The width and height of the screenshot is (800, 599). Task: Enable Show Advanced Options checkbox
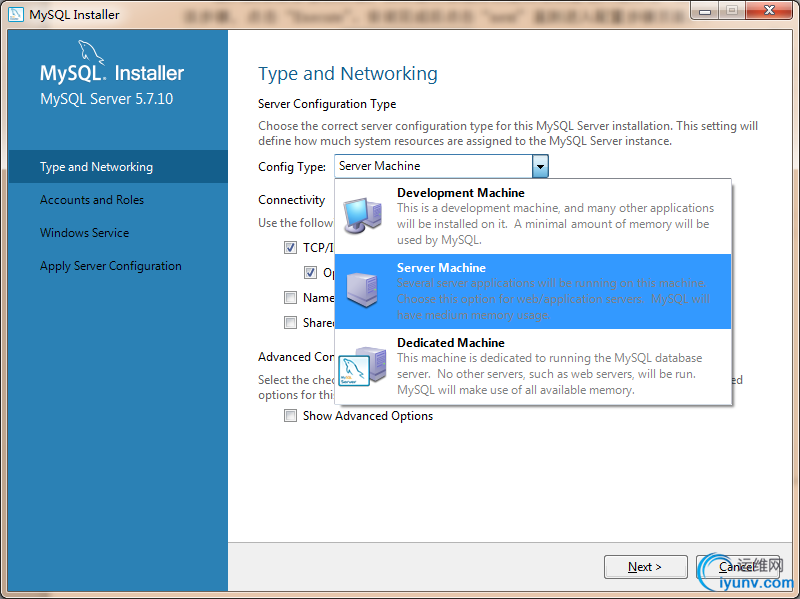290,416
